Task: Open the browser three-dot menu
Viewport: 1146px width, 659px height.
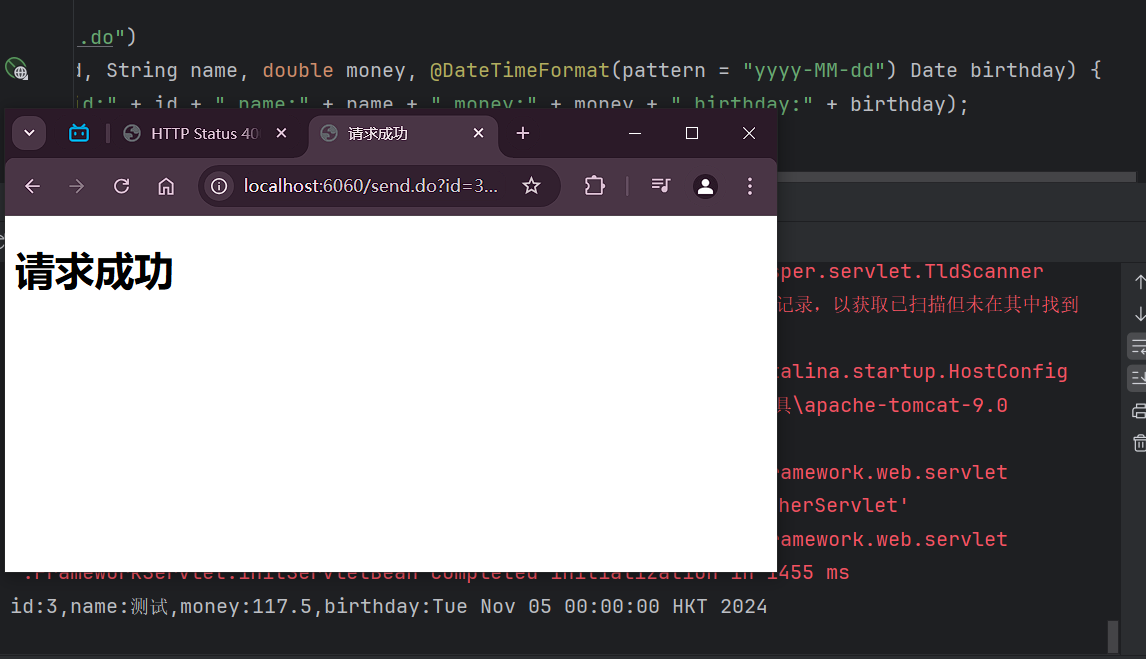Action: [750, 186]
